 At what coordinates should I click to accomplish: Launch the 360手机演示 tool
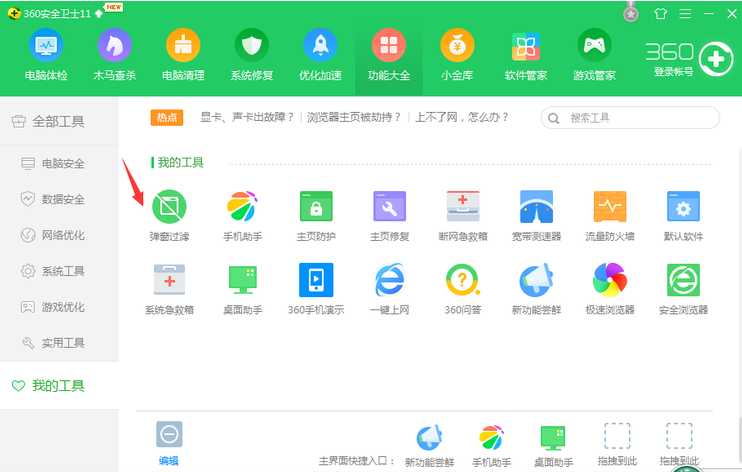click(316, 289)
